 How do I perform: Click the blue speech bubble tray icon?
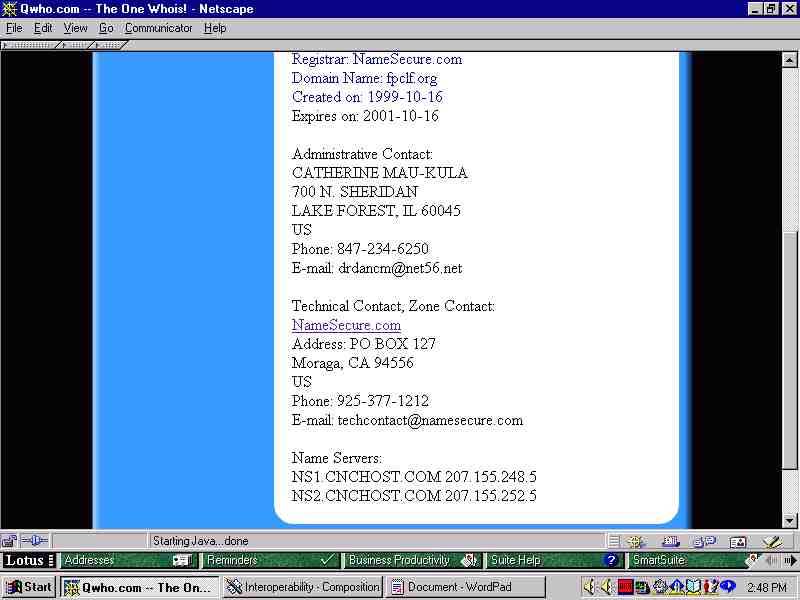pos(727,586)
